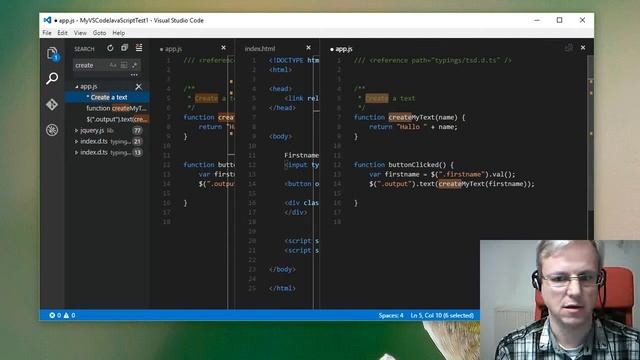
Task: Open the Help menu
Action: coord(119,33)
